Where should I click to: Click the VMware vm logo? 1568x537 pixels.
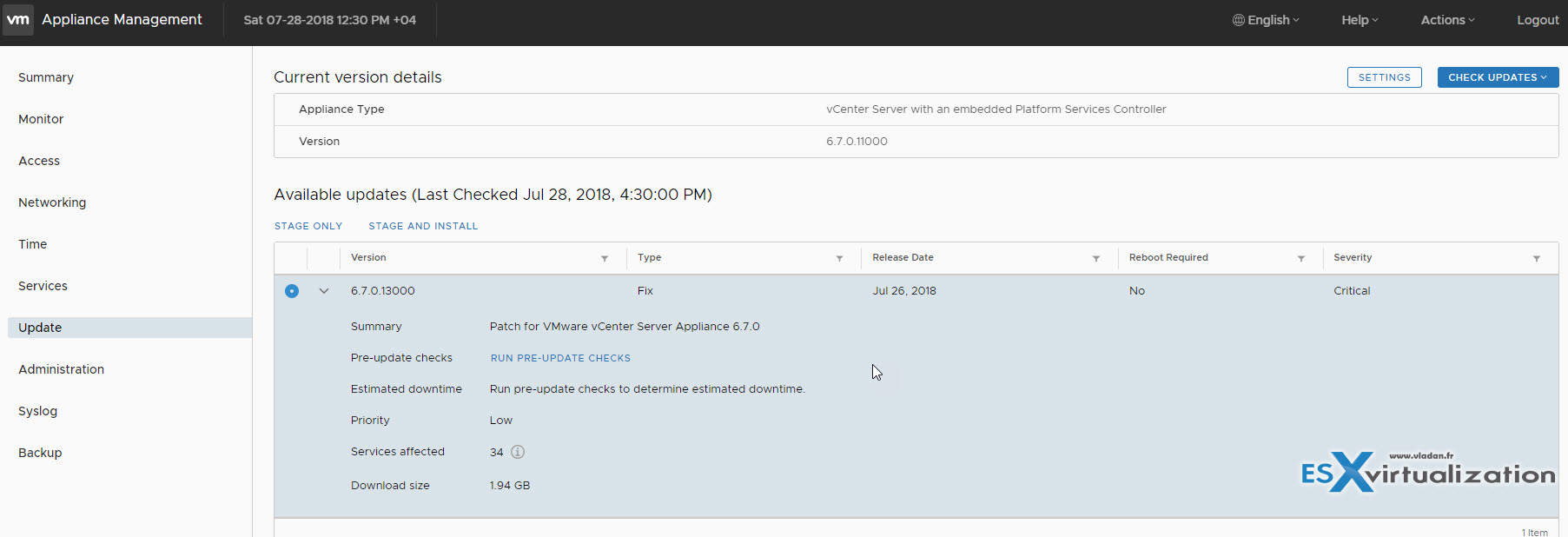(17, 19)
